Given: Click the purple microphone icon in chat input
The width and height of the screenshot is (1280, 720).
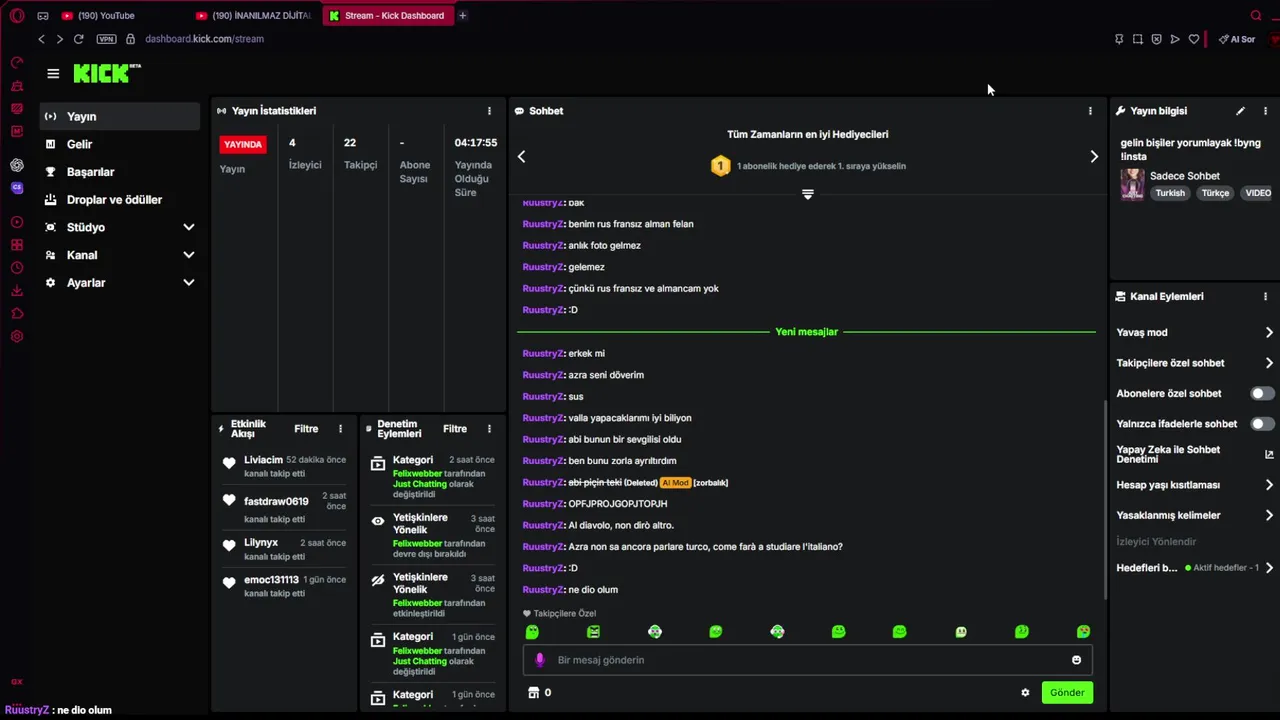Looking at the screenshot, I should (540, 660).
